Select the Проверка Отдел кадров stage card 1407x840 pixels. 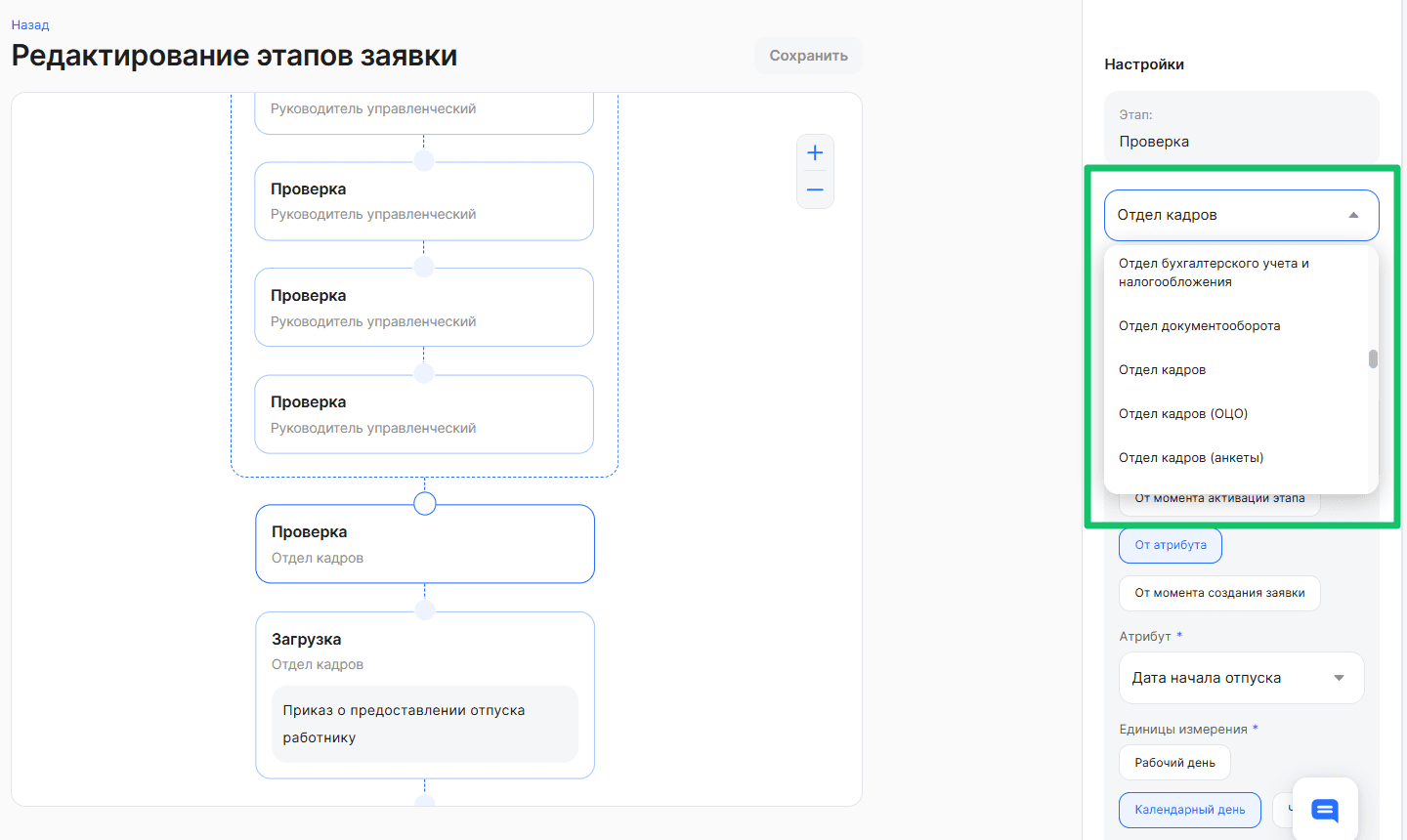pyautogui.click(x=425, y=544)
